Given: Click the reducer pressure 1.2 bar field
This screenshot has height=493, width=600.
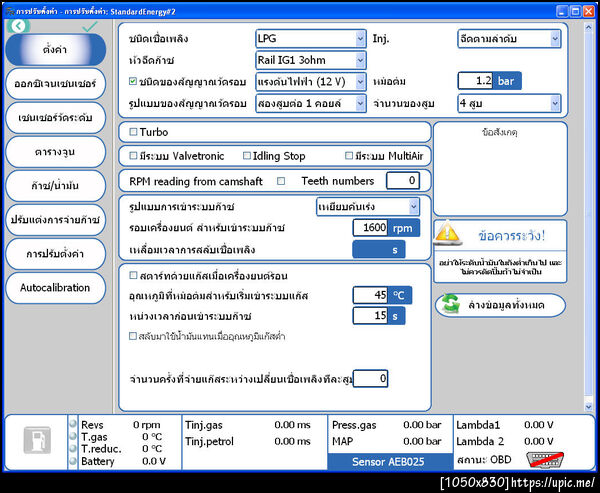Looking at the screenshot, I should point(476,81).
